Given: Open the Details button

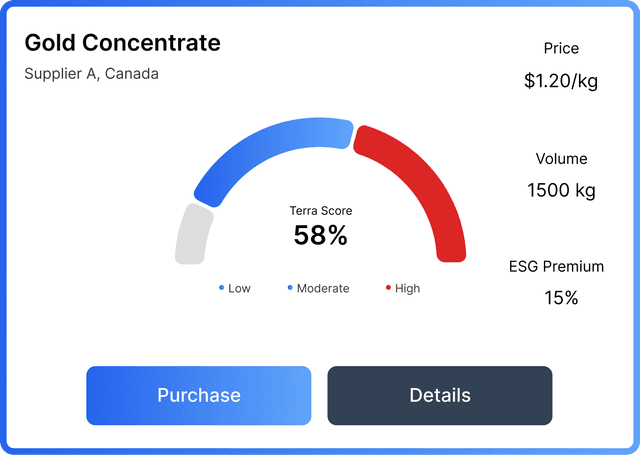Looking at the screenshot, I should (439, 395).
